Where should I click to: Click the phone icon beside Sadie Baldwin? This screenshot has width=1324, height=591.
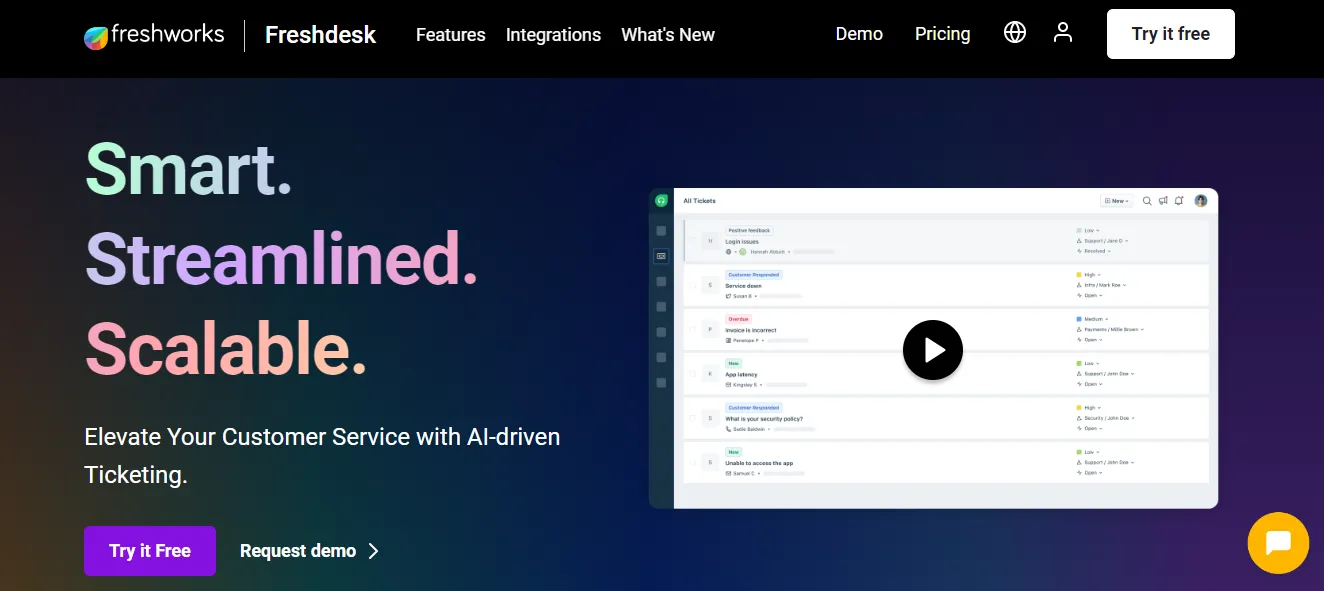click(729, 429)
